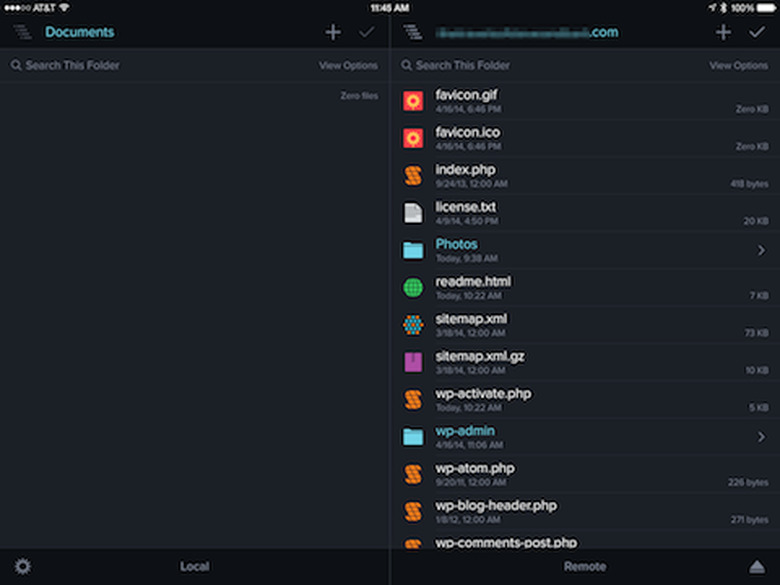
Task: Tap the wp-admin folder icon
Action: point(413,437)
